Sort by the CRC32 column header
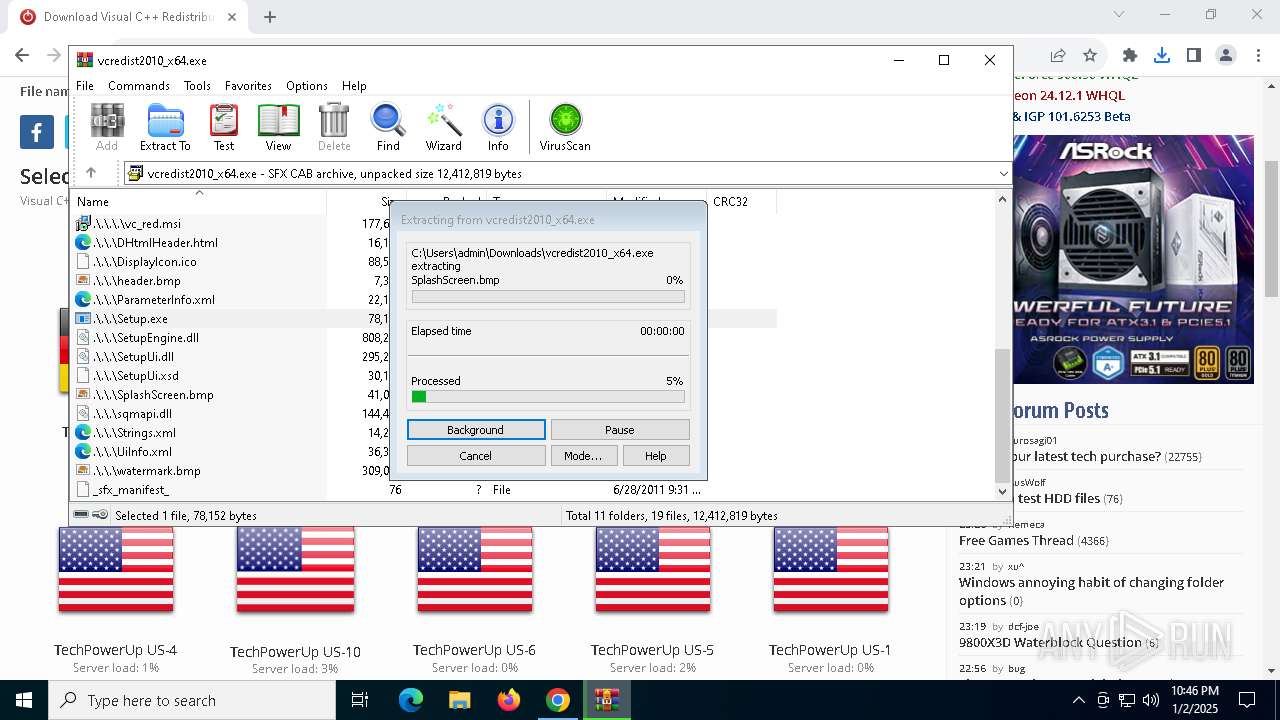1280x720 pixels. tap(741, 201)
